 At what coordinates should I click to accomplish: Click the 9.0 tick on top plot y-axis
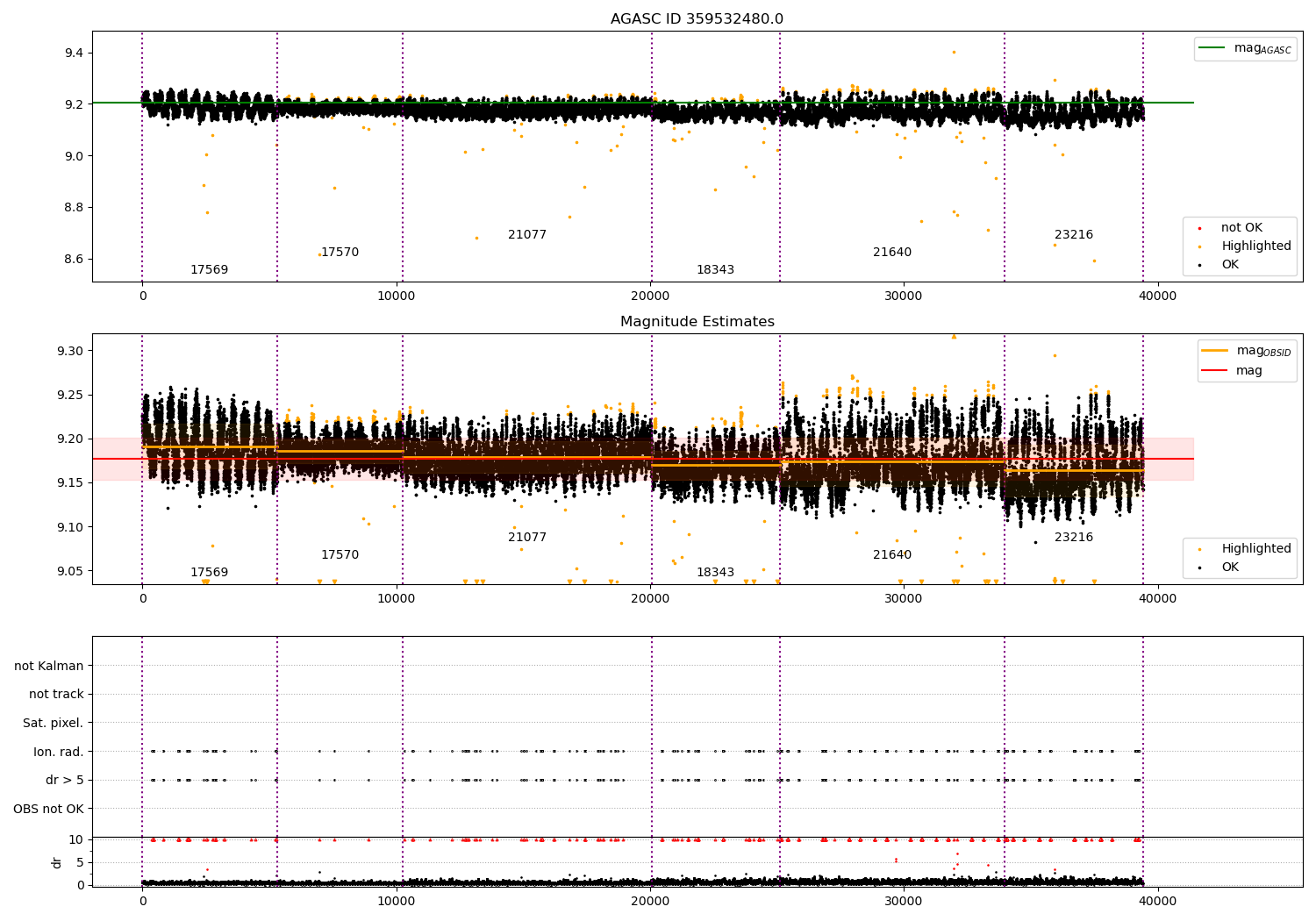[74, 157]
